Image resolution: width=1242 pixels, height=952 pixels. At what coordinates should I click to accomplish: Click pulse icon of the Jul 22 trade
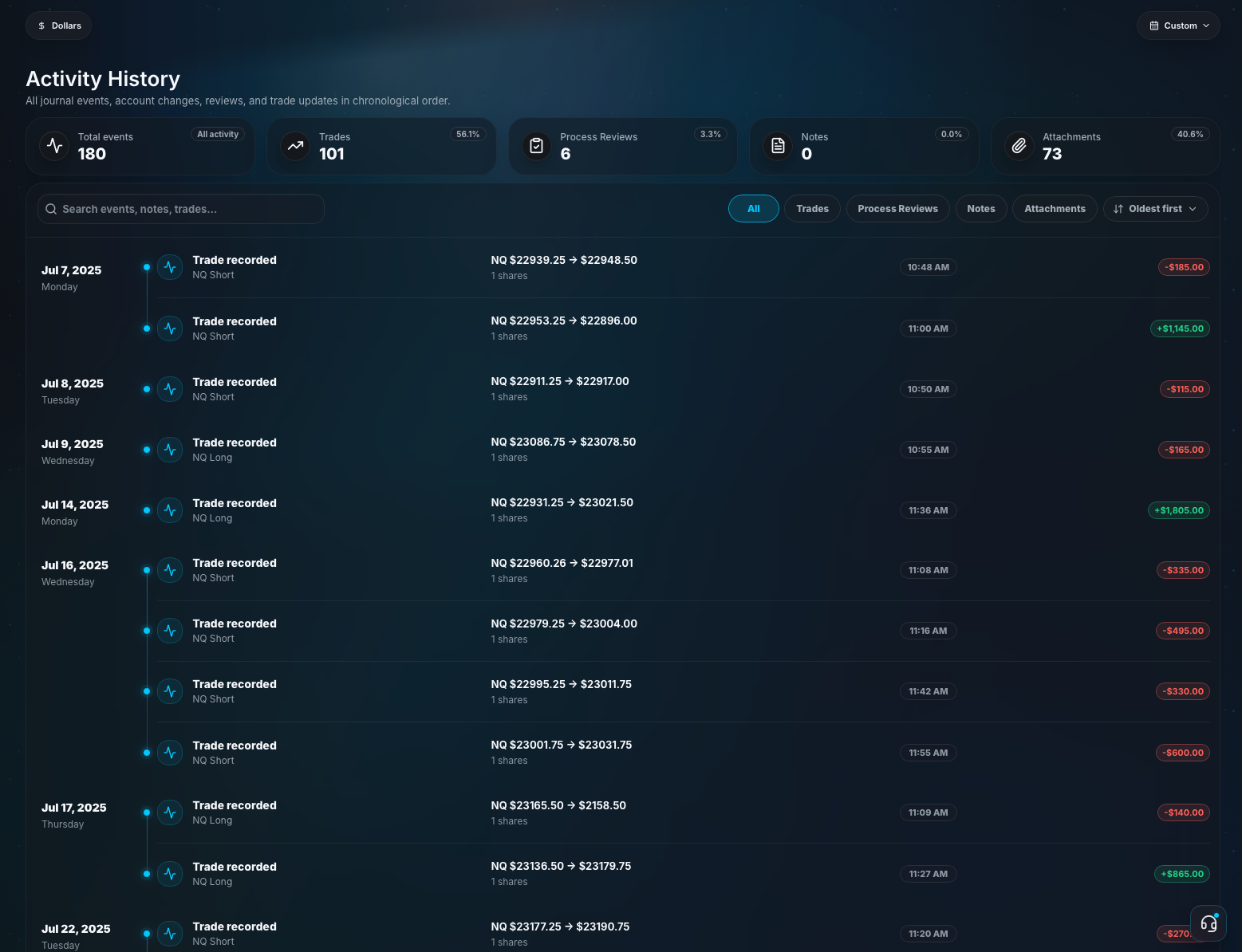[170, 934]
